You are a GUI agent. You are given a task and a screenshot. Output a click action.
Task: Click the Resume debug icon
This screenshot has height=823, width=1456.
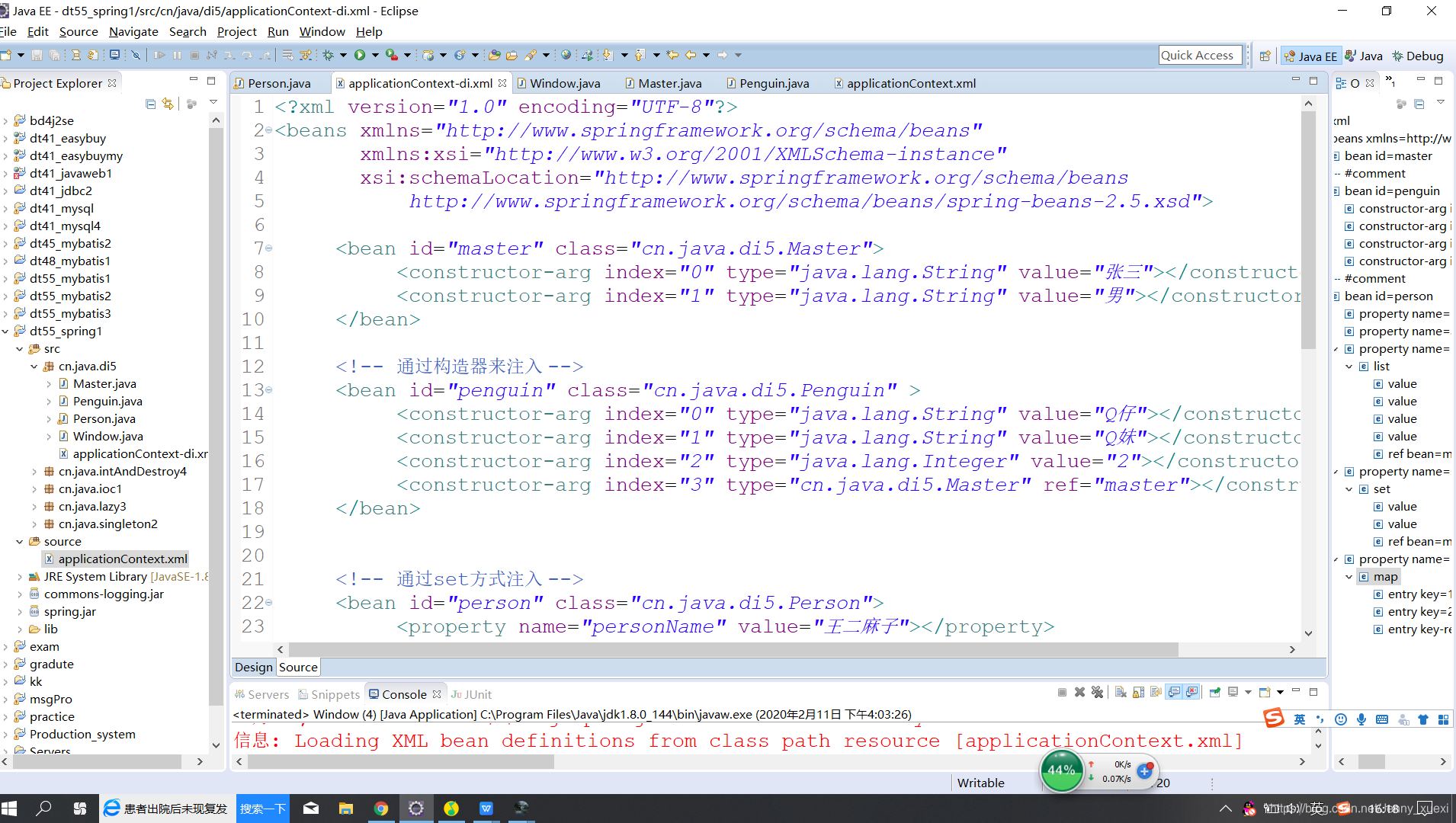[159, 55]
